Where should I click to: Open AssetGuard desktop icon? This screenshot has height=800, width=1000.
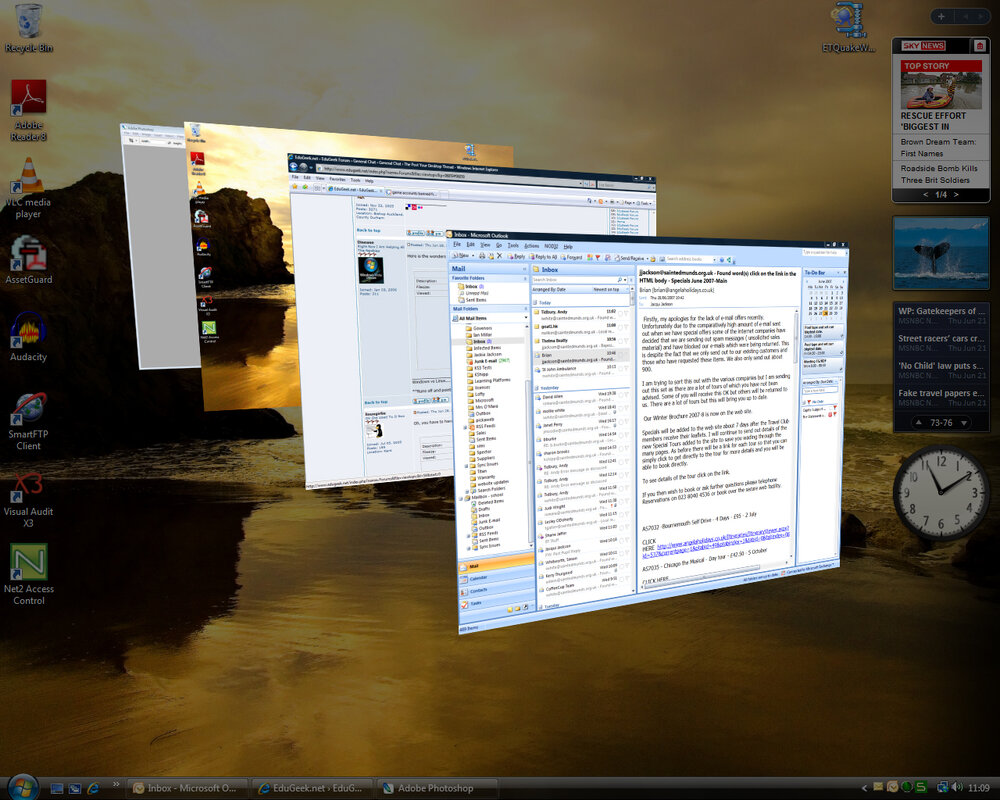click(28, 259)
